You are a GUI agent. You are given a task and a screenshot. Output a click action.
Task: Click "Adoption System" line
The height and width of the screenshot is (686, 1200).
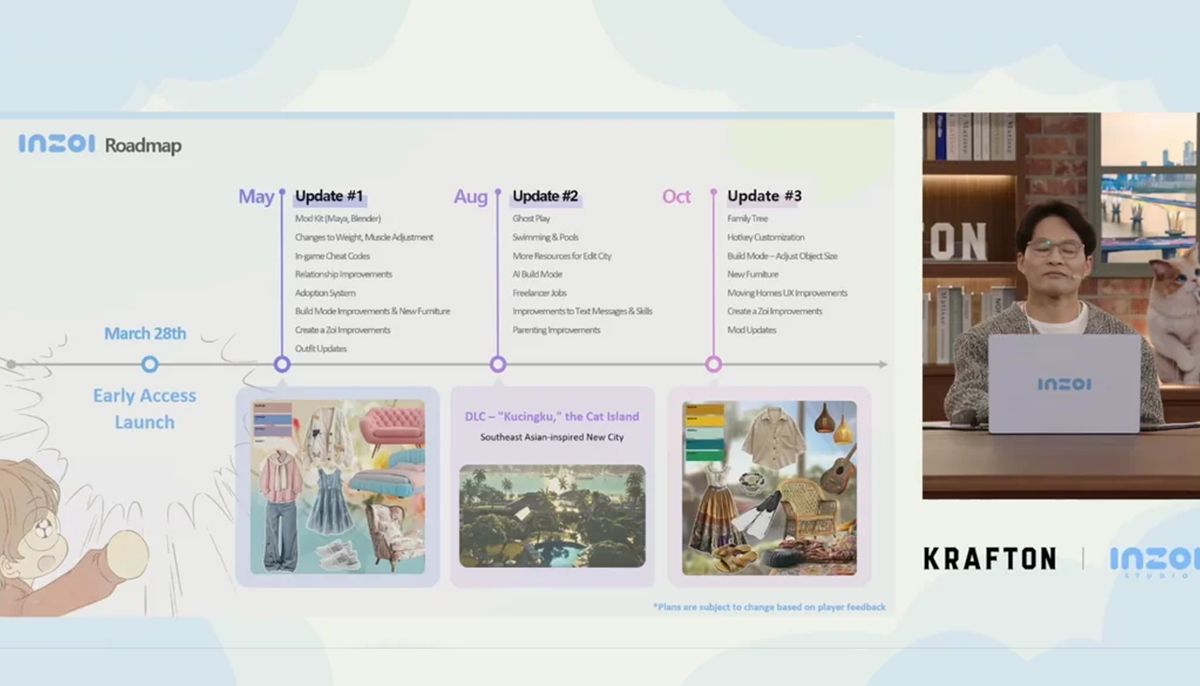[325, 293]
